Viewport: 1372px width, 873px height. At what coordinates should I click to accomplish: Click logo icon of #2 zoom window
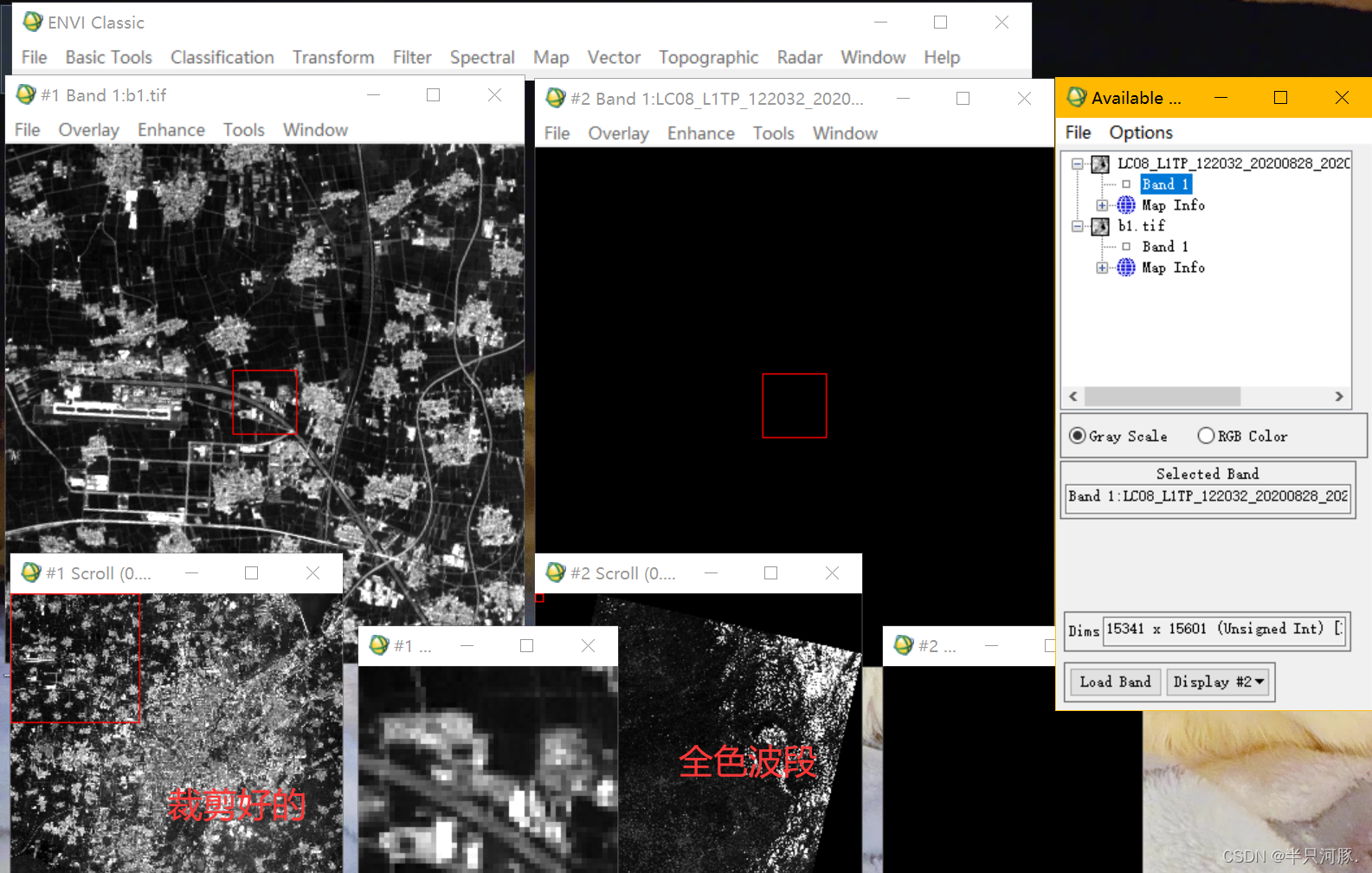(904, 645)
